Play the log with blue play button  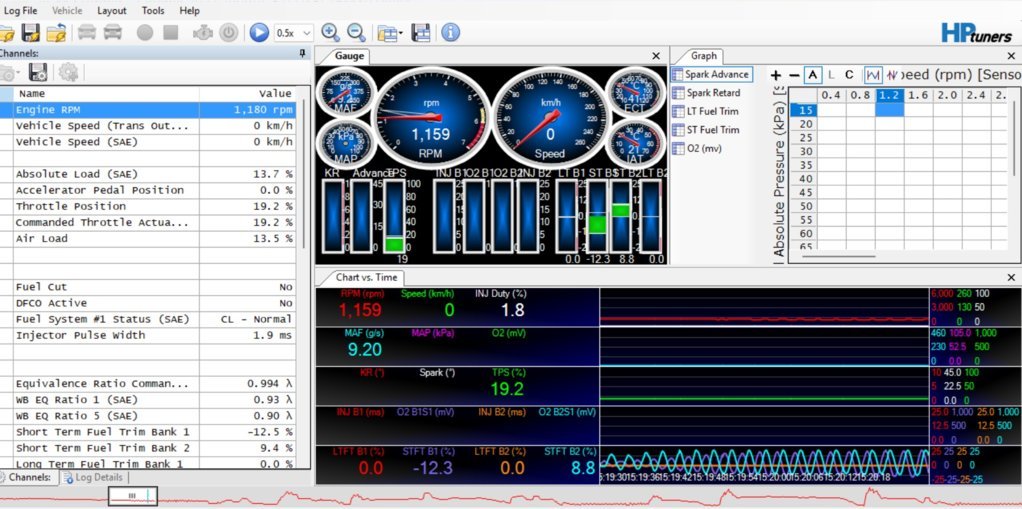pos(259,33)
